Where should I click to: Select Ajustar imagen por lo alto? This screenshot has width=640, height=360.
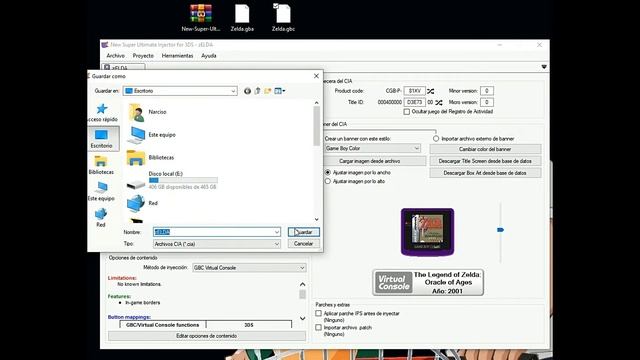[x=328, y=181]
